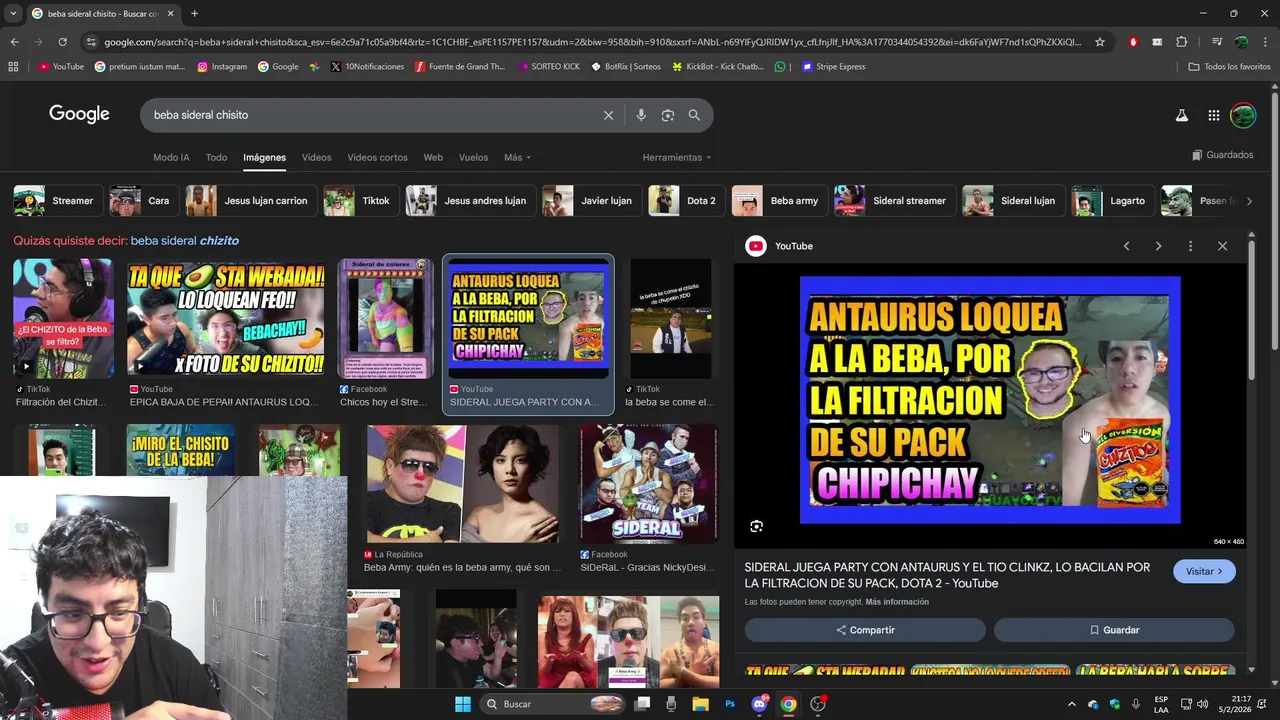
Task: Start voice search with the microphone icon
Action: 641,115
